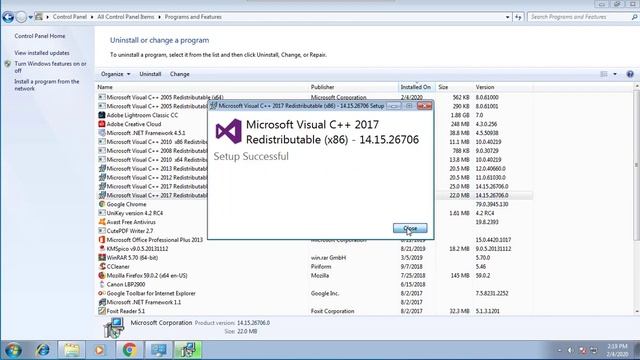Open address bar history dropdown
640x360 pixels.
click(507, 17)
